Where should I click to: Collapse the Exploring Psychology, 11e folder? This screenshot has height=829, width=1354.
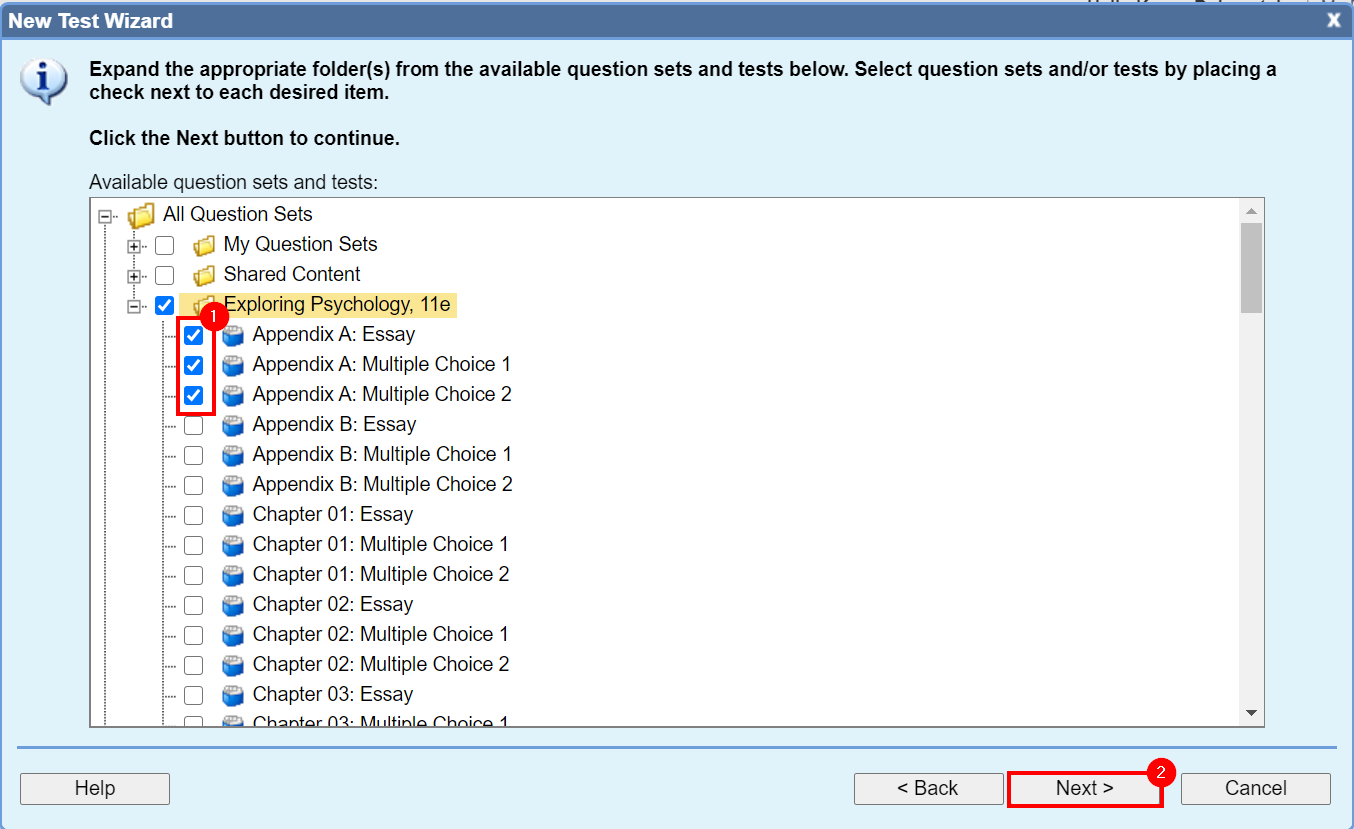(135, 304)
